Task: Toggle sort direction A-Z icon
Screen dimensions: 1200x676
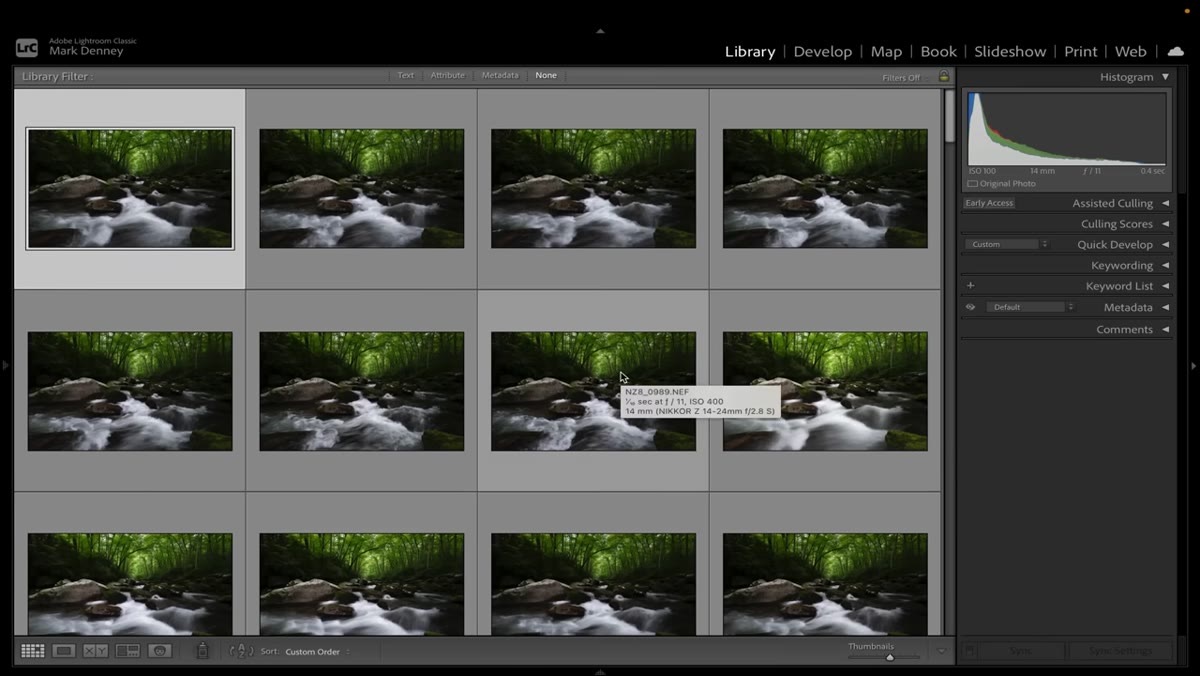Action: (x=241, y=651)
